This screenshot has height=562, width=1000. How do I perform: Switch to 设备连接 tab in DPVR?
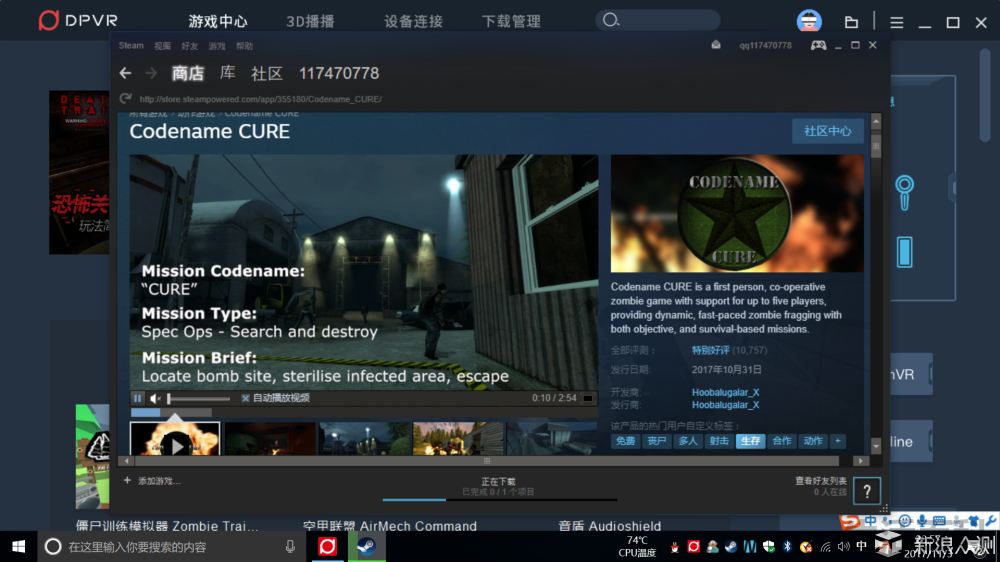pyautogui.click(x=413, y=21)
